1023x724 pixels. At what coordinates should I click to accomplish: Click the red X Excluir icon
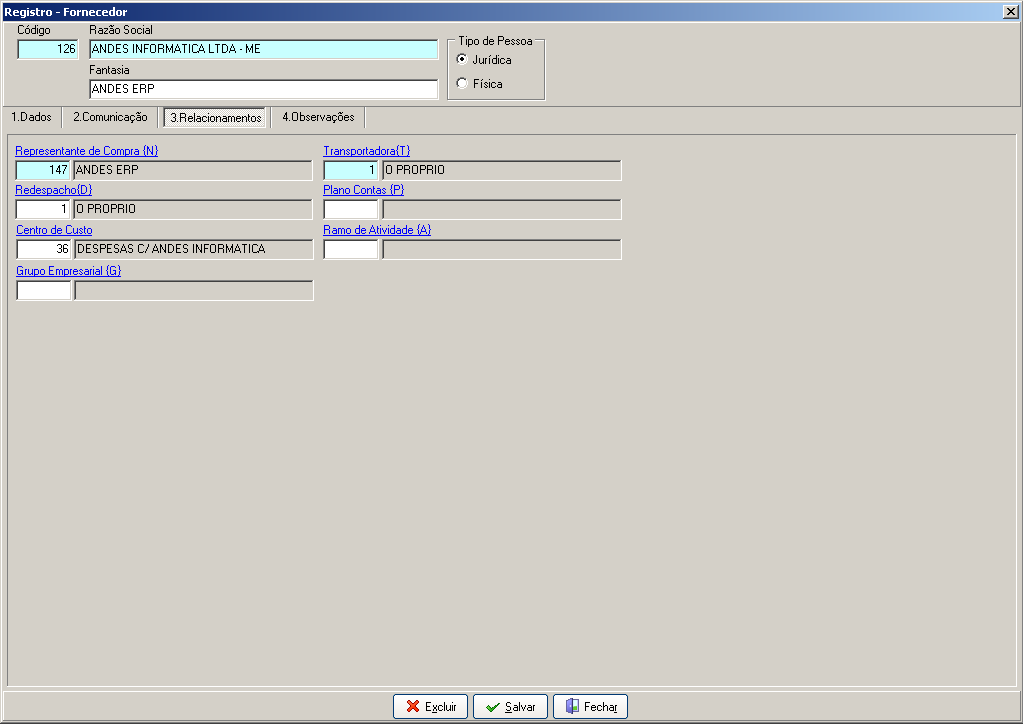point(412,706)
